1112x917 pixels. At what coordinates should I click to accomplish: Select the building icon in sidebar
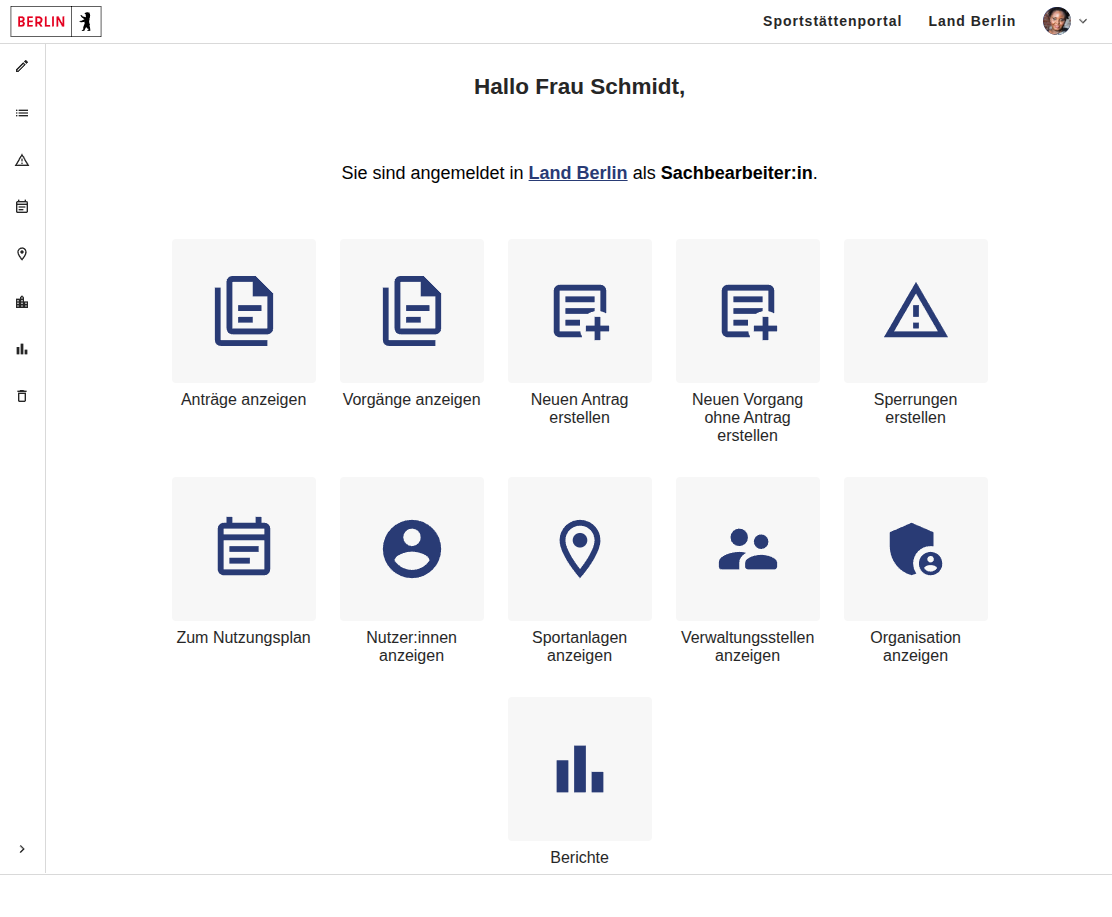(x=22, y=302)
